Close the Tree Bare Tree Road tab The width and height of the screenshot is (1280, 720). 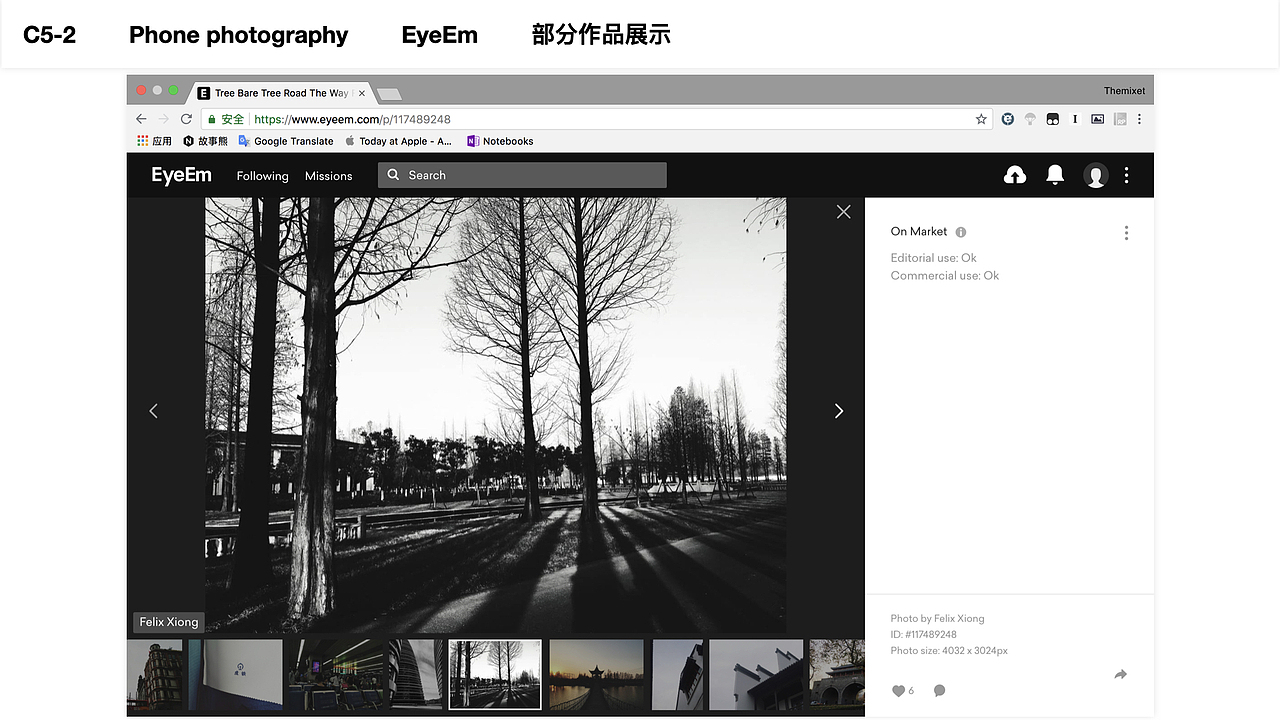click(x=362, y=93)
